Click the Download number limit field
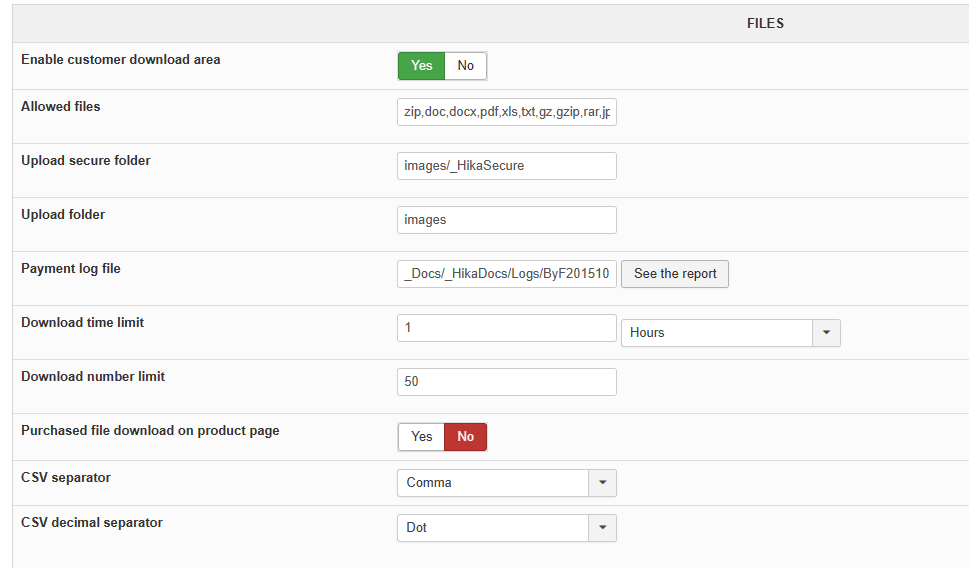This screenshot has width=969, height=568. [506, 382]
